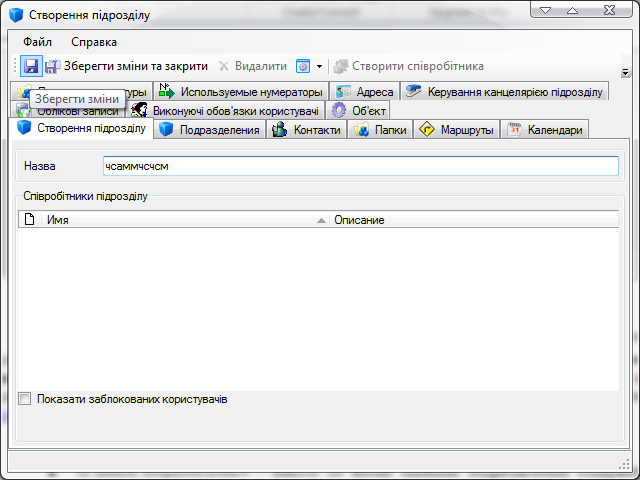
Task: Click Створити співробітника button
Action: pyautogui.click(x=408, y=66)
